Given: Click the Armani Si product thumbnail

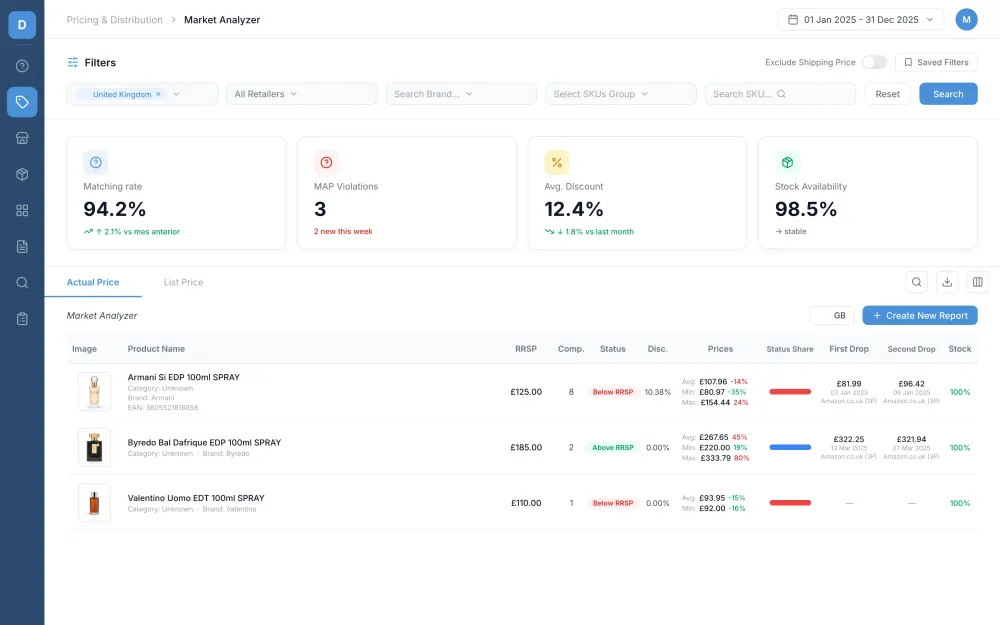Looking at the screenshot, I should click(94, 392).
